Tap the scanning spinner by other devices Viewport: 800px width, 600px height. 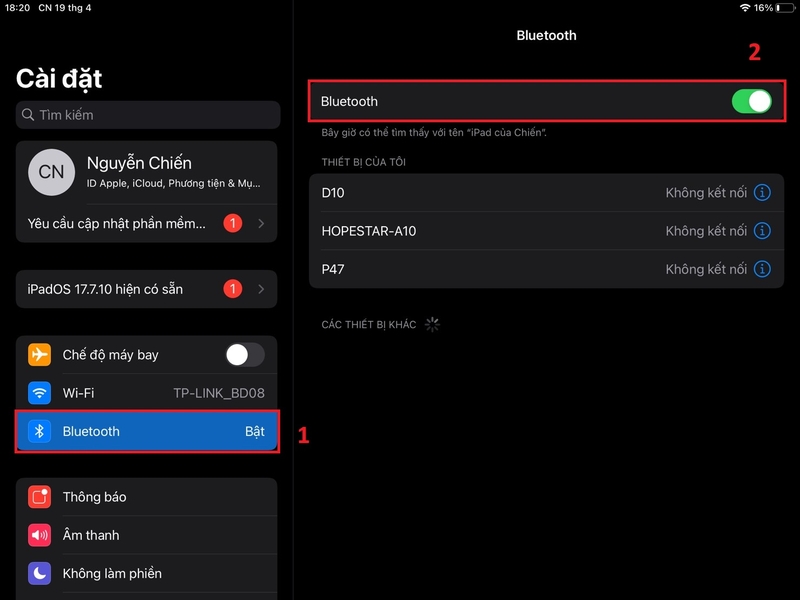coord(432,324)
